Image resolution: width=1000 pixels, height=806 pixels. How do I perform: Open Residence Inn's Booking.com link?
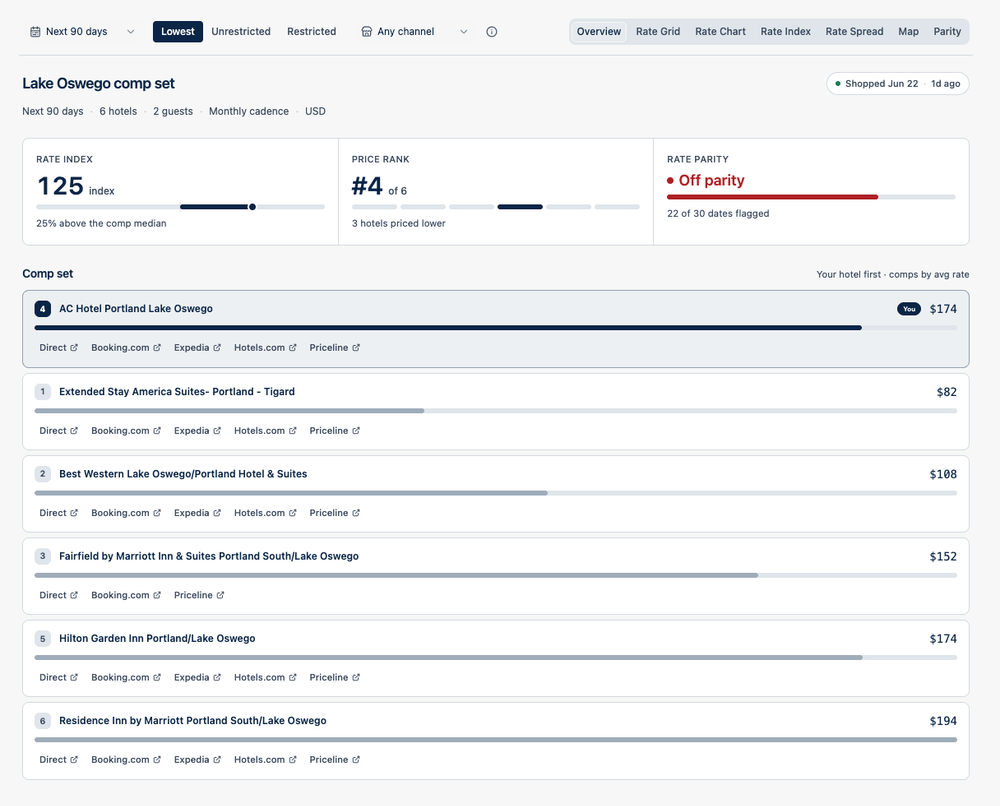click(x=126, y=759)
